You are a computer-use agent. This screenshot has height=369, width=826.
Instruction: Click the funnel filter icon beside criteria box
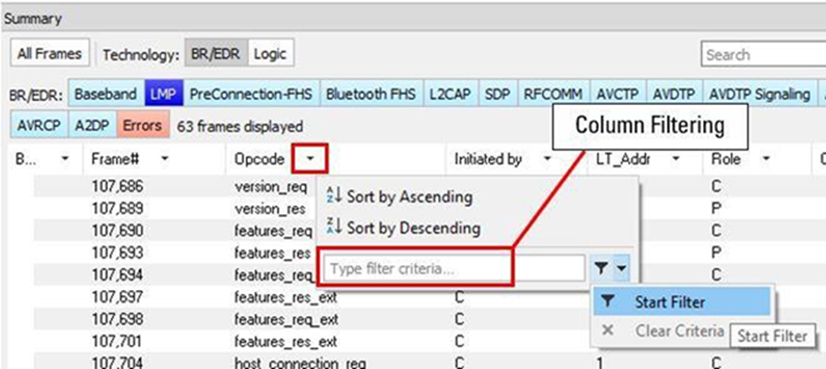[602, 268]
